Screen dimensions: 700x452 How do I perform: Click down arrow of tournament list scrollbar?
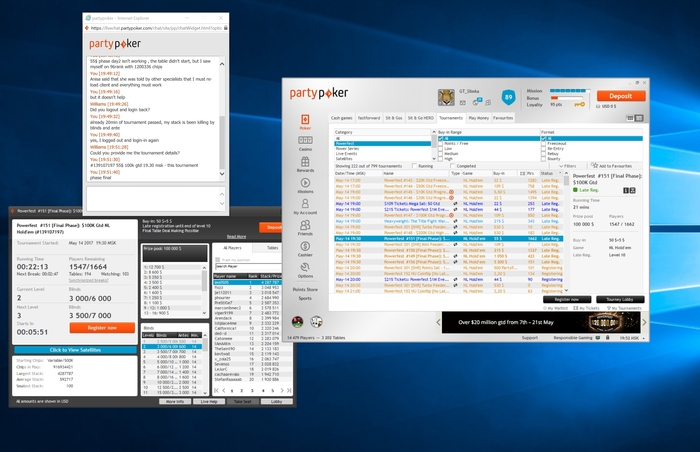coord(567,290)
